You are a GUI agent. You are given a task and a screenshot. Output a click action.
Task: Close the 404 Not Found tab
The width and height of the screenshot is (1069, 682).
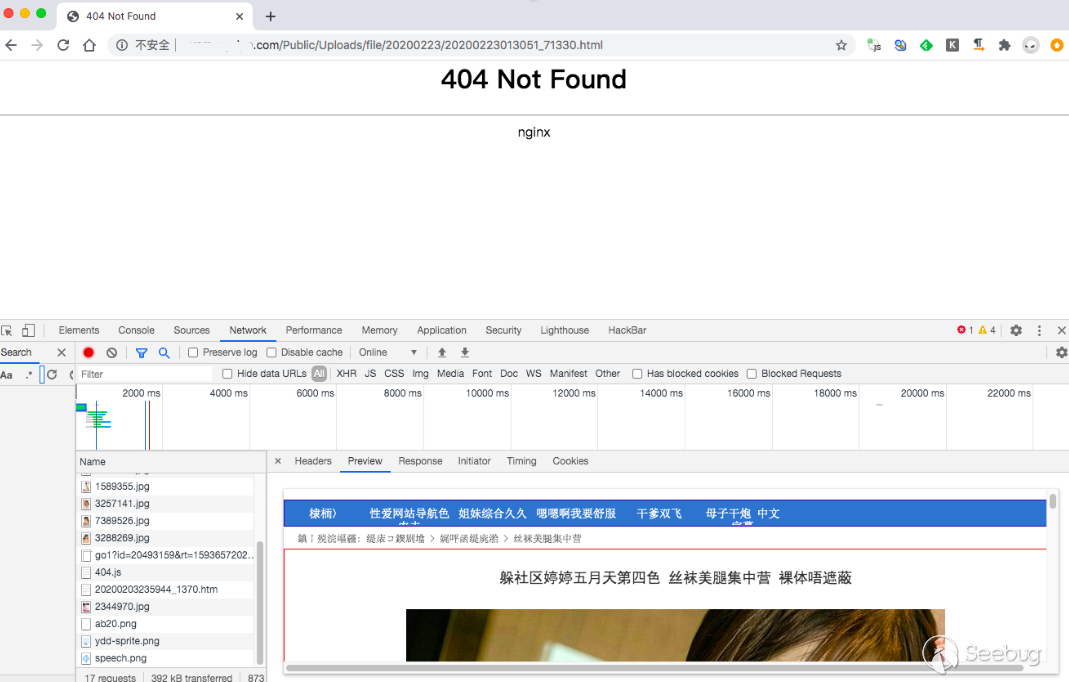coord(239,16)
